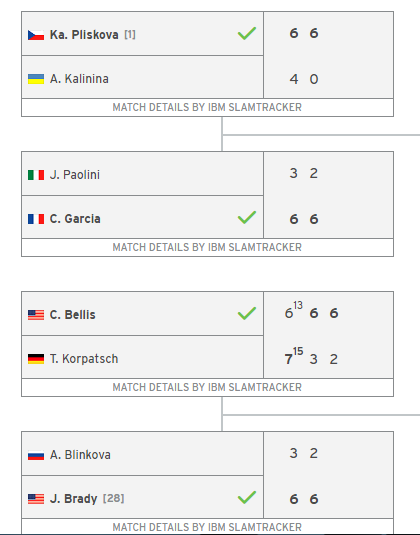This screenshot has width=420, height=535.
Task: Click J. Brady seeded player name
Action: [x=73, y=499]
